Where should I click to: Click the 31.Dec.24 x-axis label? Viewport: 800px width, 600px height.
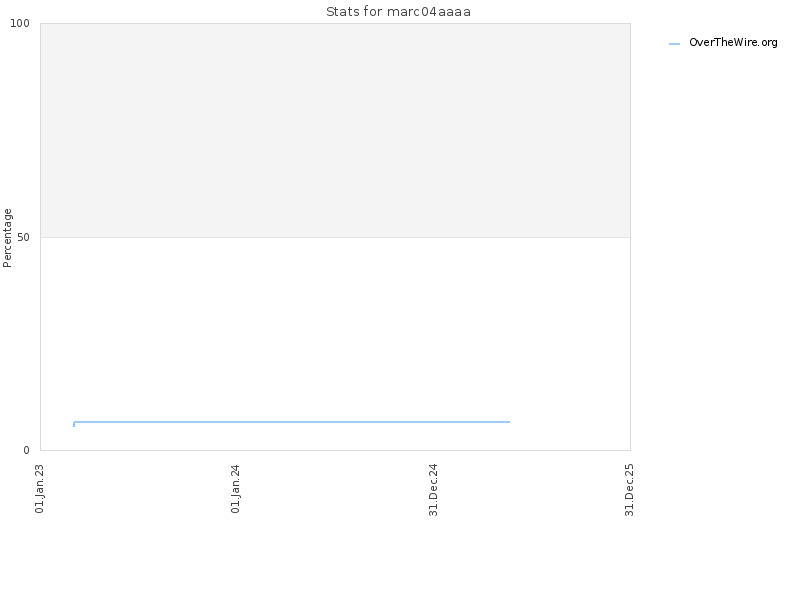tap(433, 490)
